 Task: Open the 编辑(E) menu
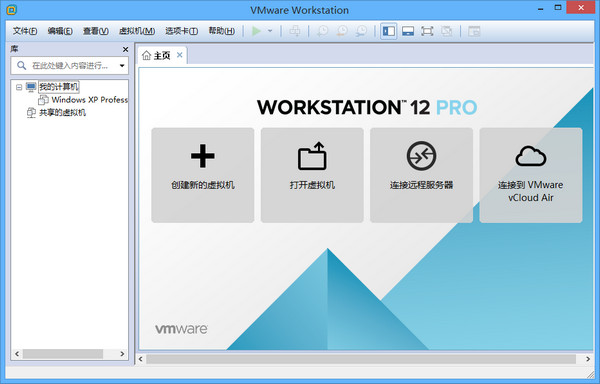click(x=60, y=31)
